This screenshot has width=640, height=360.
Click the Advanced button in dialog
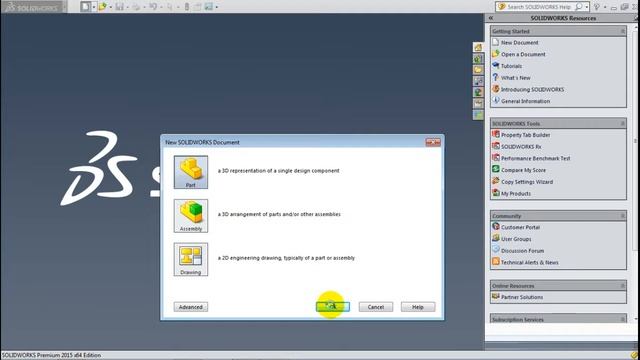191,307
